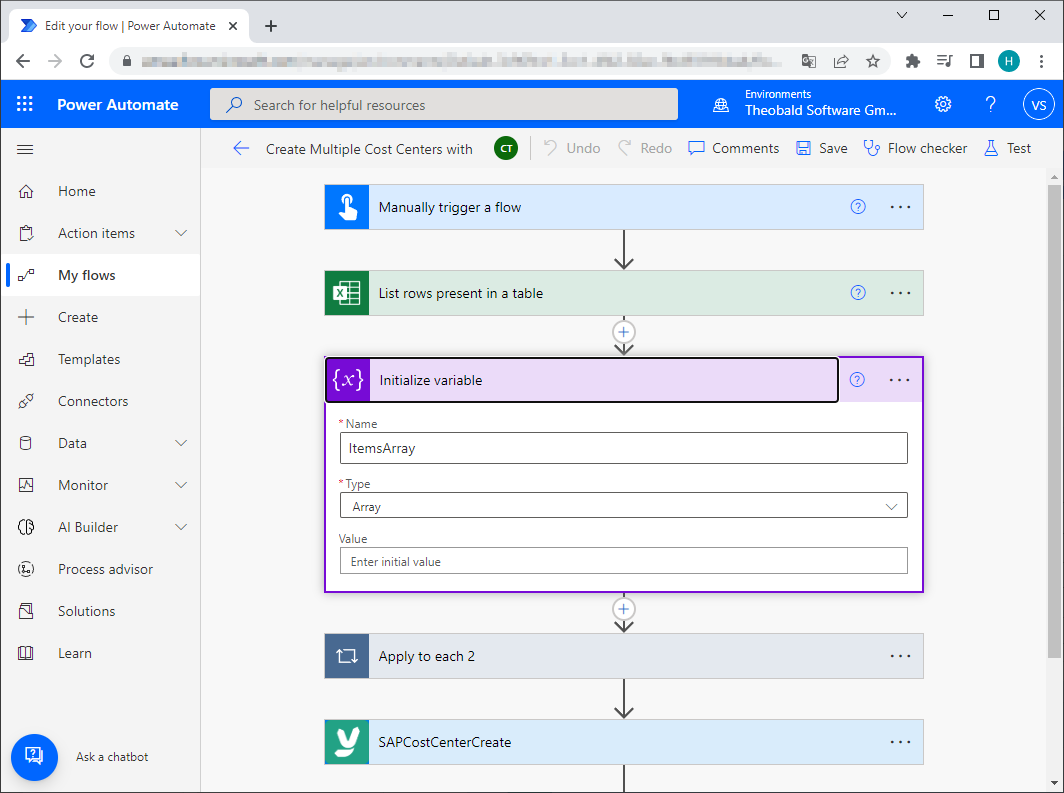Image resolution: width=1064 pixels, height=793 pixels.
Task: Collapse the left navigation hamburger menu
Action: click(25, 149)
